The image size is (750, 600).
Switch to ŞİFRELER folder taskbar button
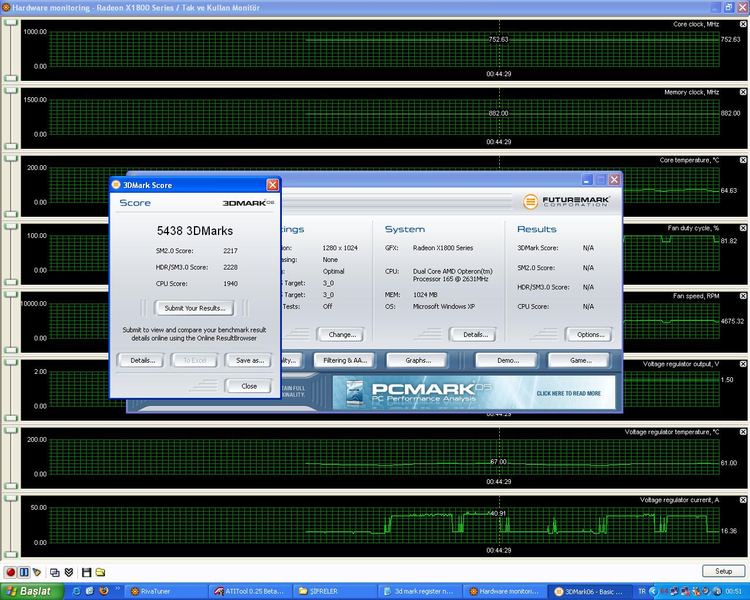point(334,591)
